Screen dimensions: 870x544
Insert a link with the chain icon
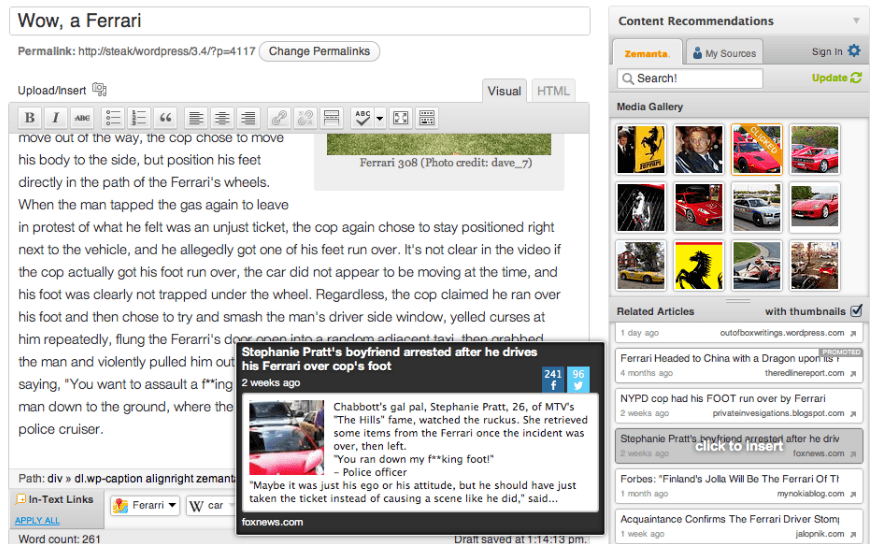(x=279, y=118)
